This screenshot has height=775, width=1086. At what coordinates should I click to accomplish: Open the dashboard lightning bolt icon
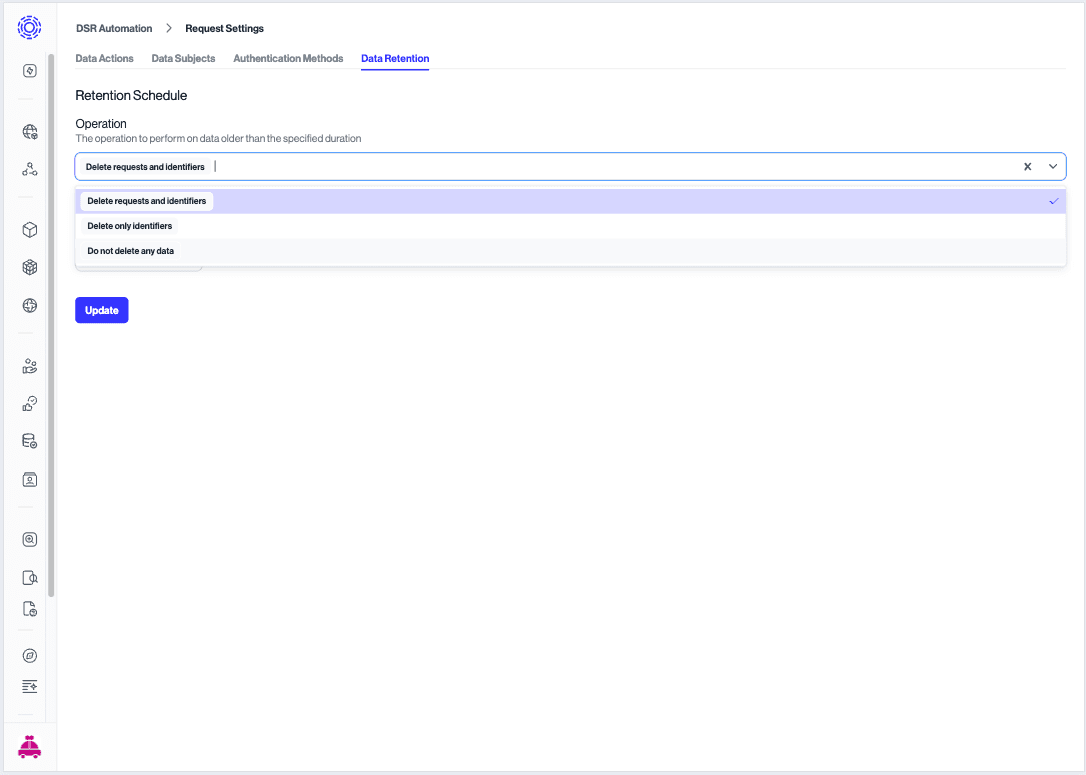29,71
